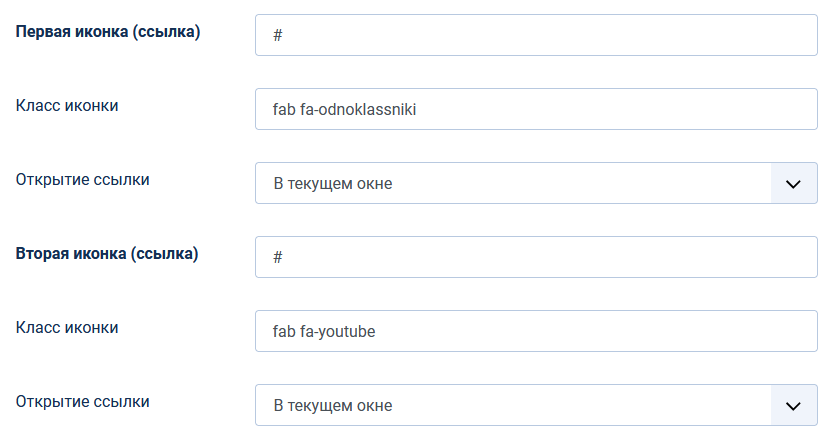
Task: Click Класс иконки label beside odnoklassniki field
Action: (67, 105)
